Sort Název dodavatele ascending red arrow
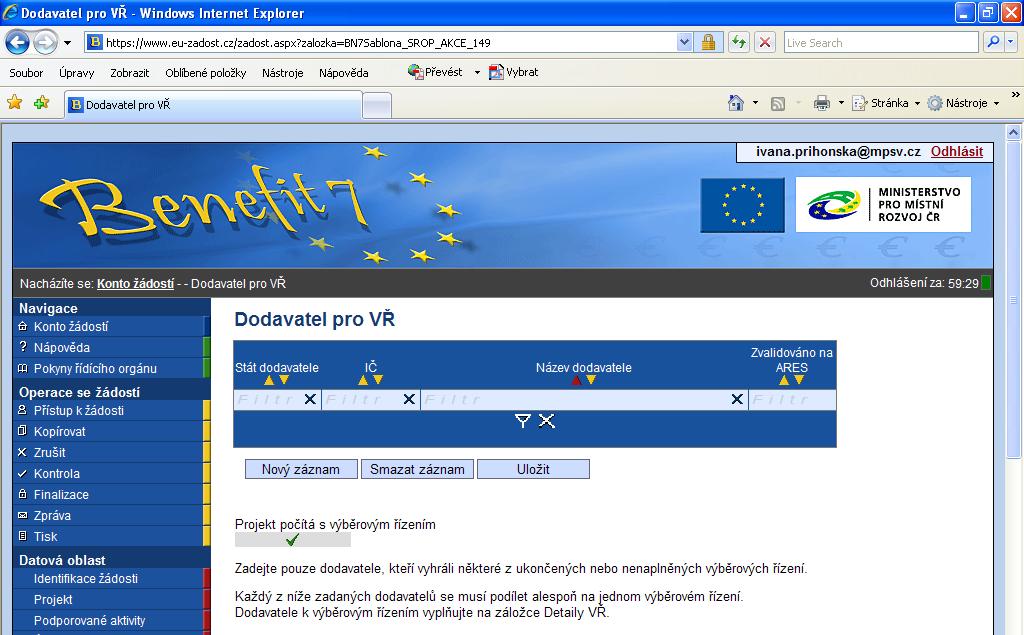Screen dimensions: 1024x635 [x=577, y=380]
